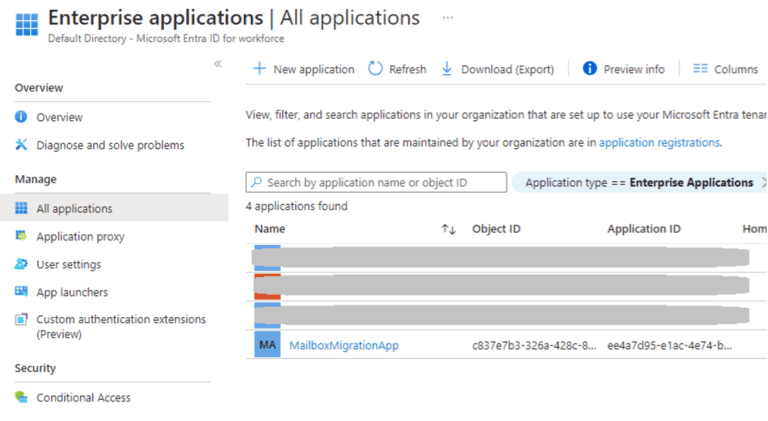
Task: Click the New application label
Action: coord(314,70)
